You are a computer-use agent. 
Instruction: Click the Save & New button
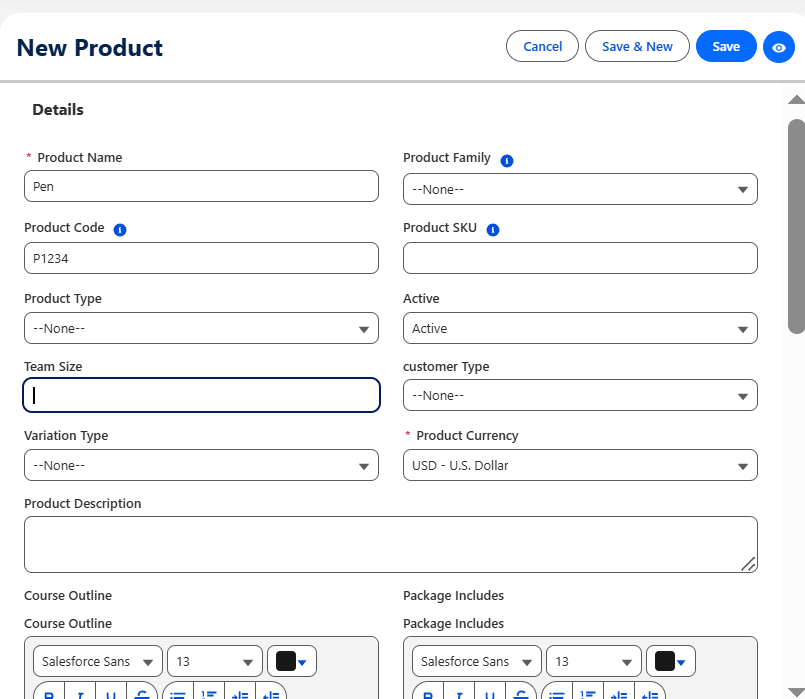coord(637,46)
